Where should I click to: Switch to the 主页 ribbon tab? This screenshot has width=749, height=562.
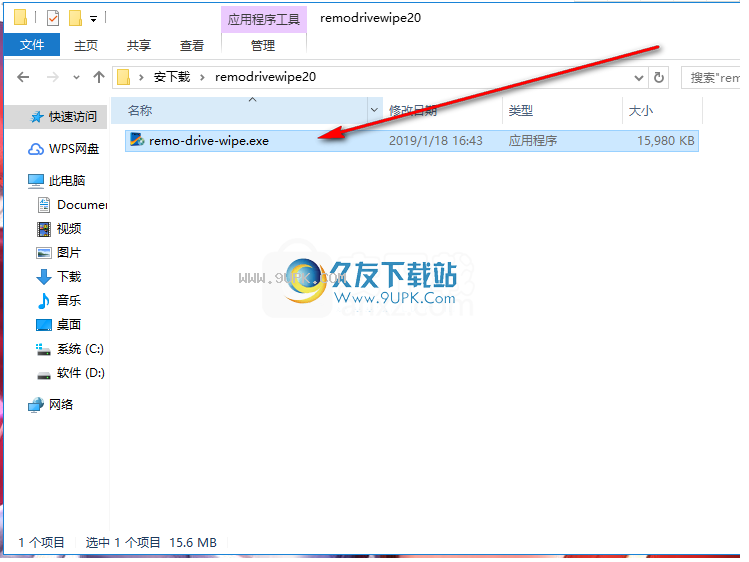86,45
